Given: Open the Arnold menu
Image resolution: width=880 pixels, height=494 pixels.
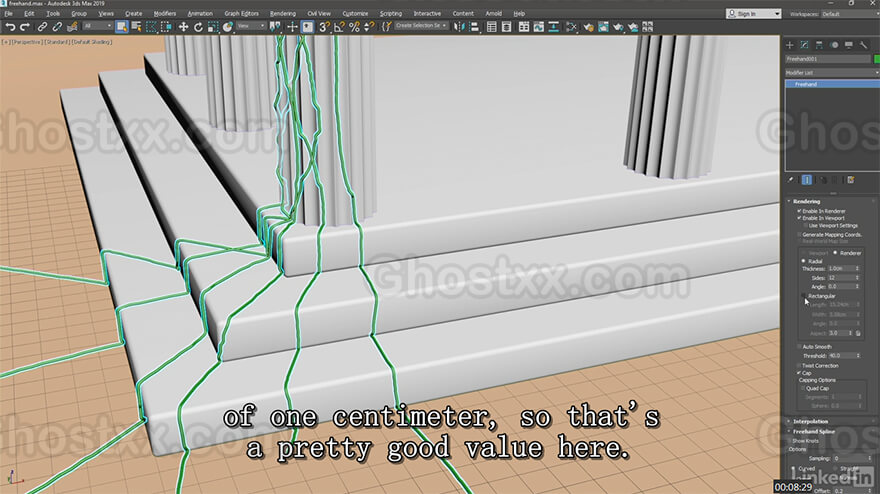Looking at the screenshot, I should pos(494,13).
